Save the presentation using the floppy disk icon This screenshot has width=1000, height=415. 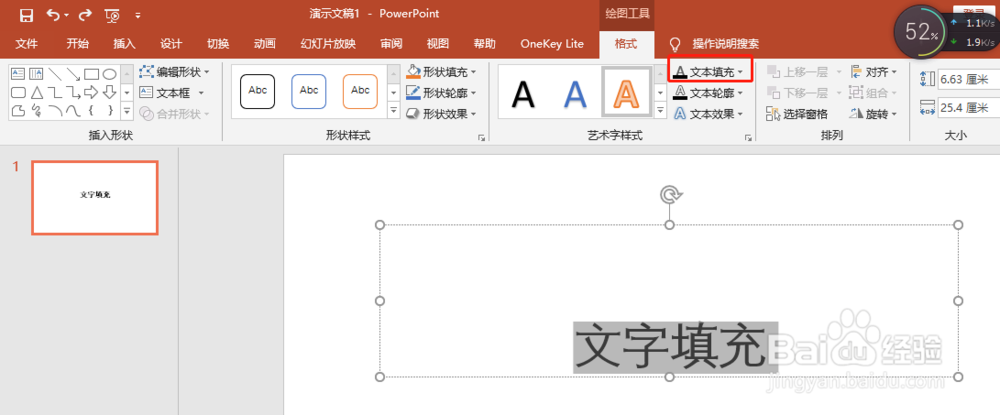[x=26, y=15]
